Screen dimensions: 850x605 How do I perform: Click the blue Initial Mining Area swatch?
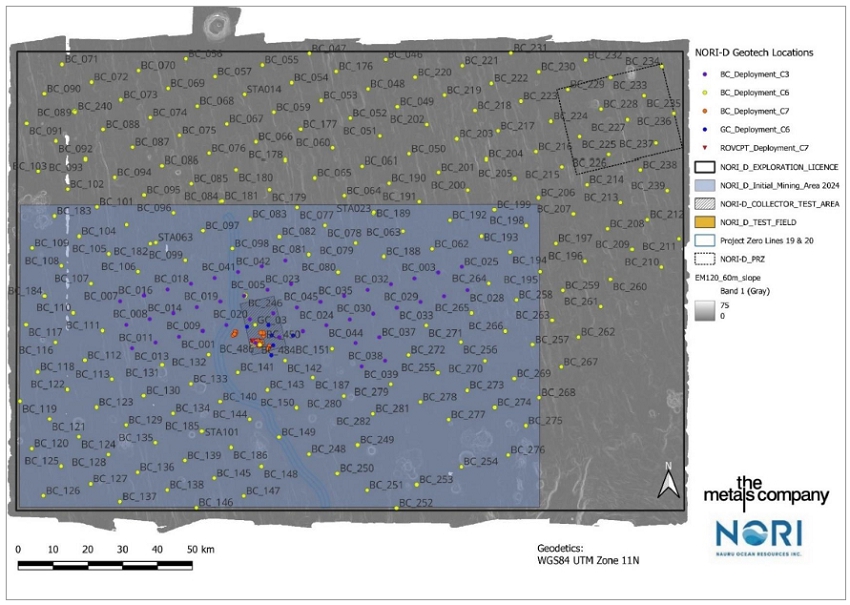pyautogui.click(x=705, y=184)
